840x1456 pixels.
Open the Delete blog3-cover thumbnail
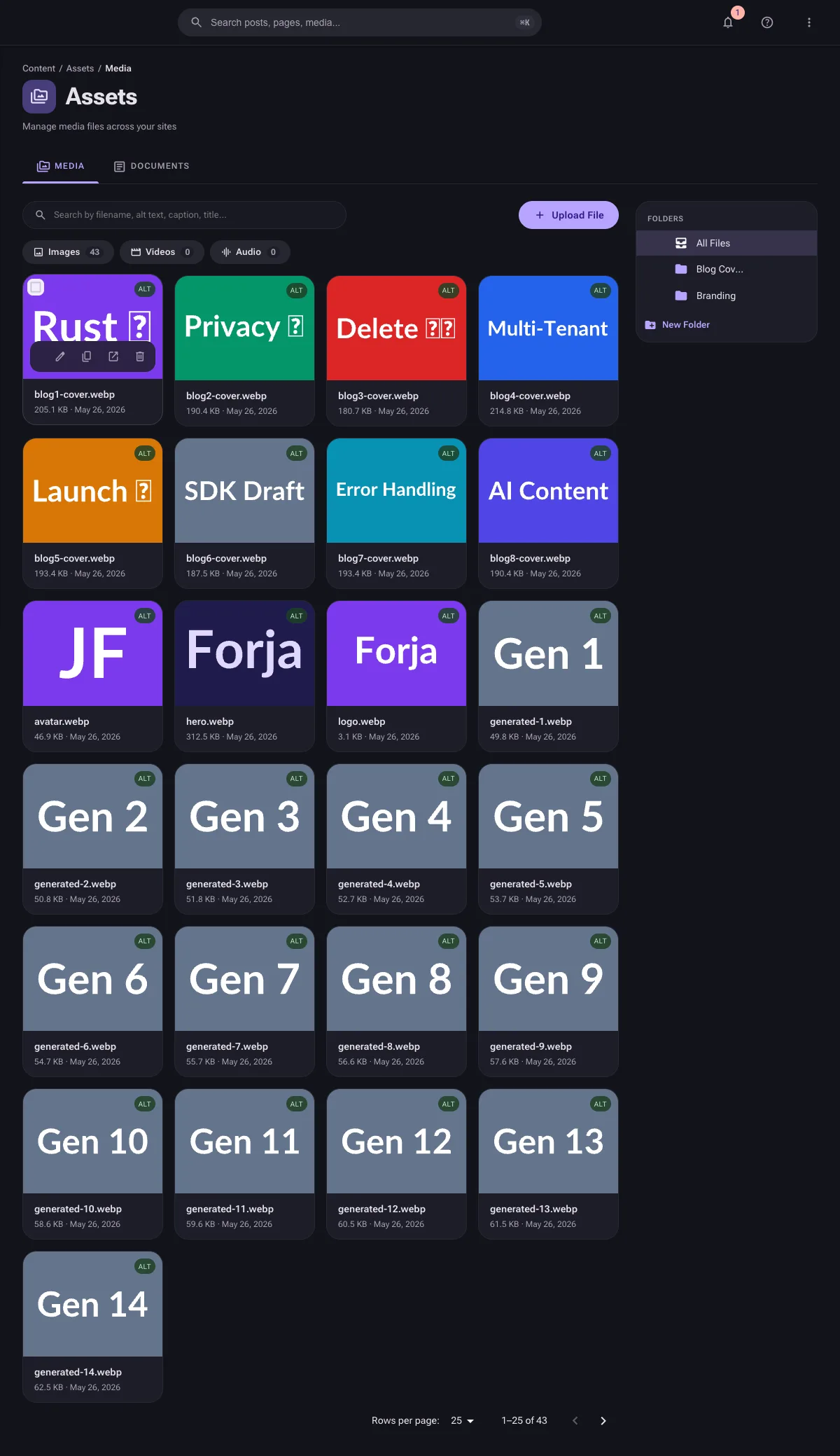coord(396,328)
